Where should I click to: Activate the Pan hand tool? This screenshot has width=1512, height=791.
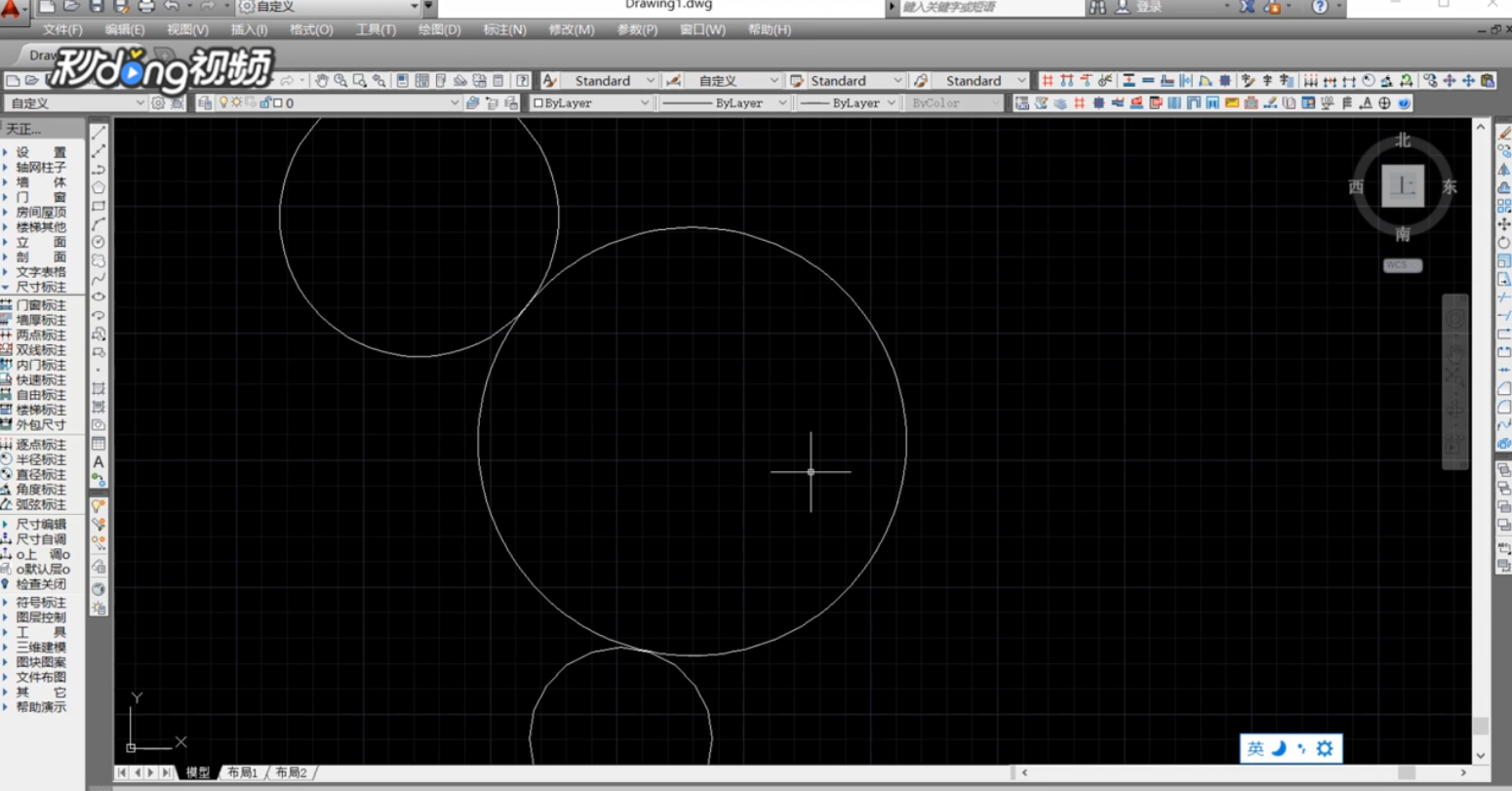(x=322, y=81)
